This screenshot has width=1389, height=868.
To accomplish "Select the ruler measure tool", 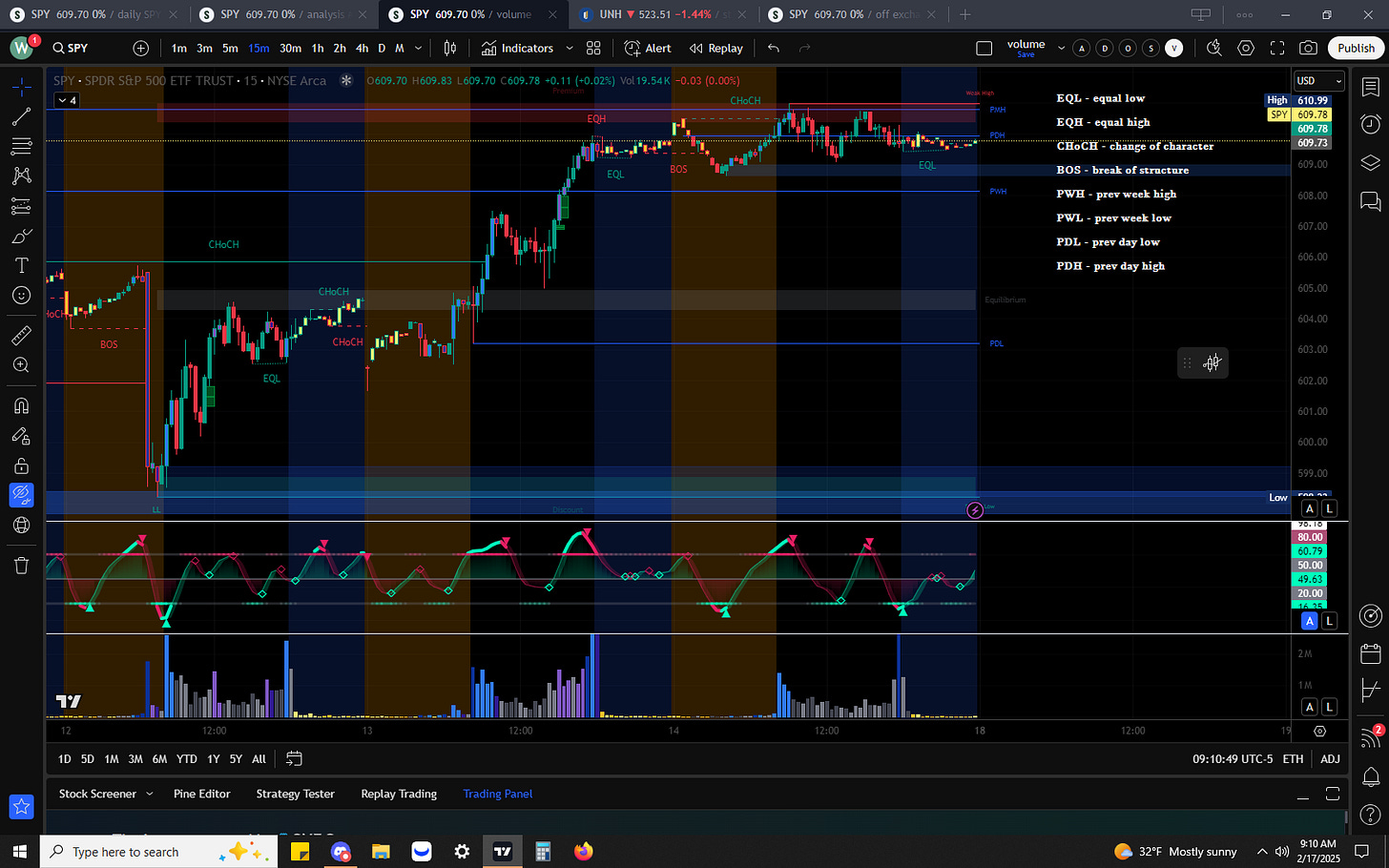I will point(21,335).
